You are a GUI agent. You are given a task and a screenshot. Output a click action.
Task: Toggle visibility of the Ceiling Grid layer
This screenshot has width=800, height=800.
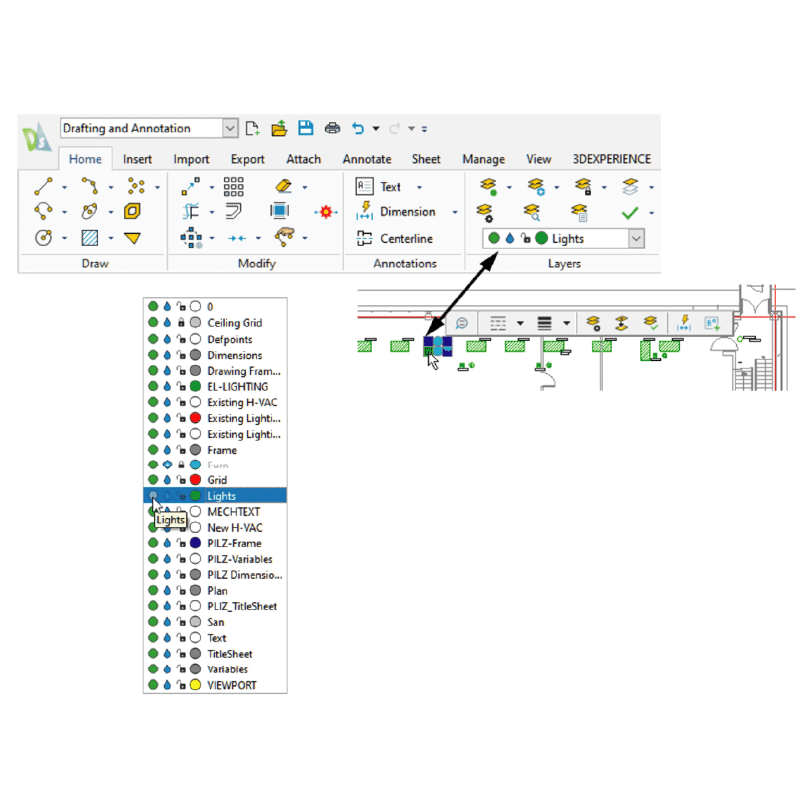pos(153,323)
